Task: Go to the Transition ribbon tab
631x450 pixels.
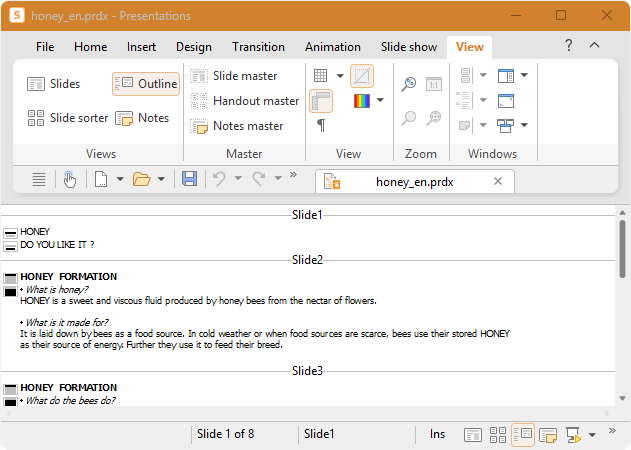Action: coord(258,47)
